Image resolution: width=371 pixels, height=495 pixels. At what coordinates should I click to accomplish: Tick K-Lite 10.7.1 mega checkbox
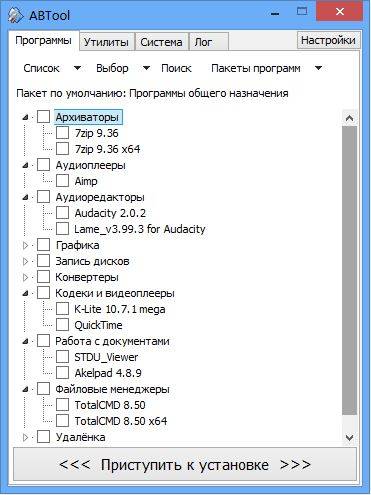(62, 309)
